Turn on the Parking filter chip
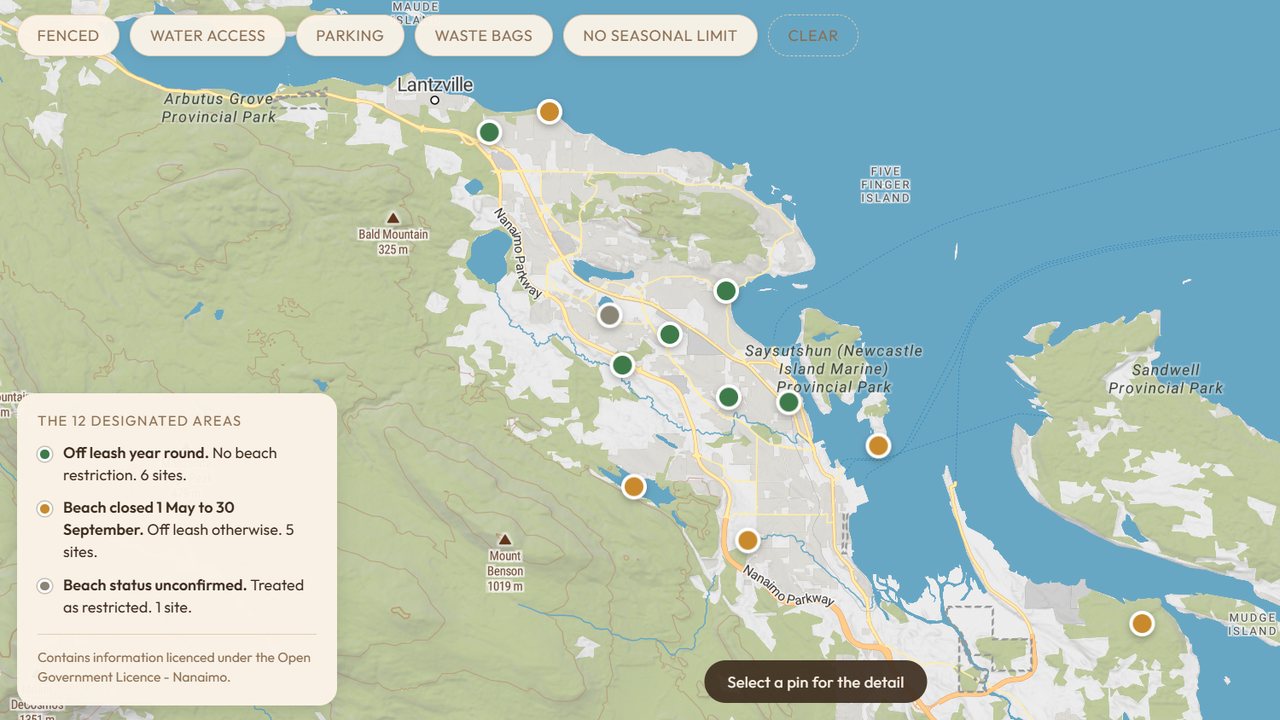This screenshot has height=720, width=1280. 350,36
